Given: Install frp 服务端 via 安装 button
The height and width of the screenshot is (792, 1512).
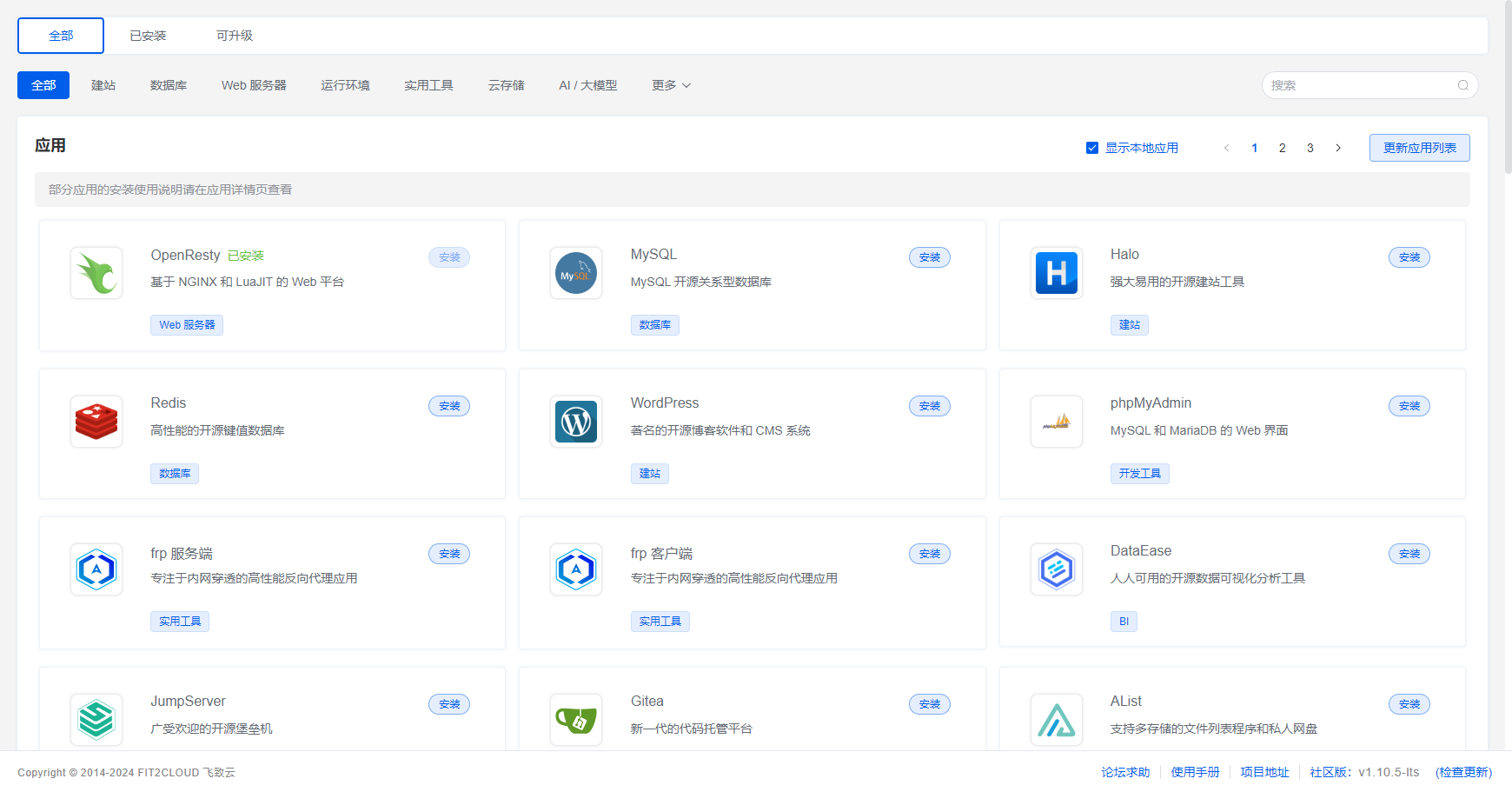Looking at the screenshot, I should (x=449, y=554).
